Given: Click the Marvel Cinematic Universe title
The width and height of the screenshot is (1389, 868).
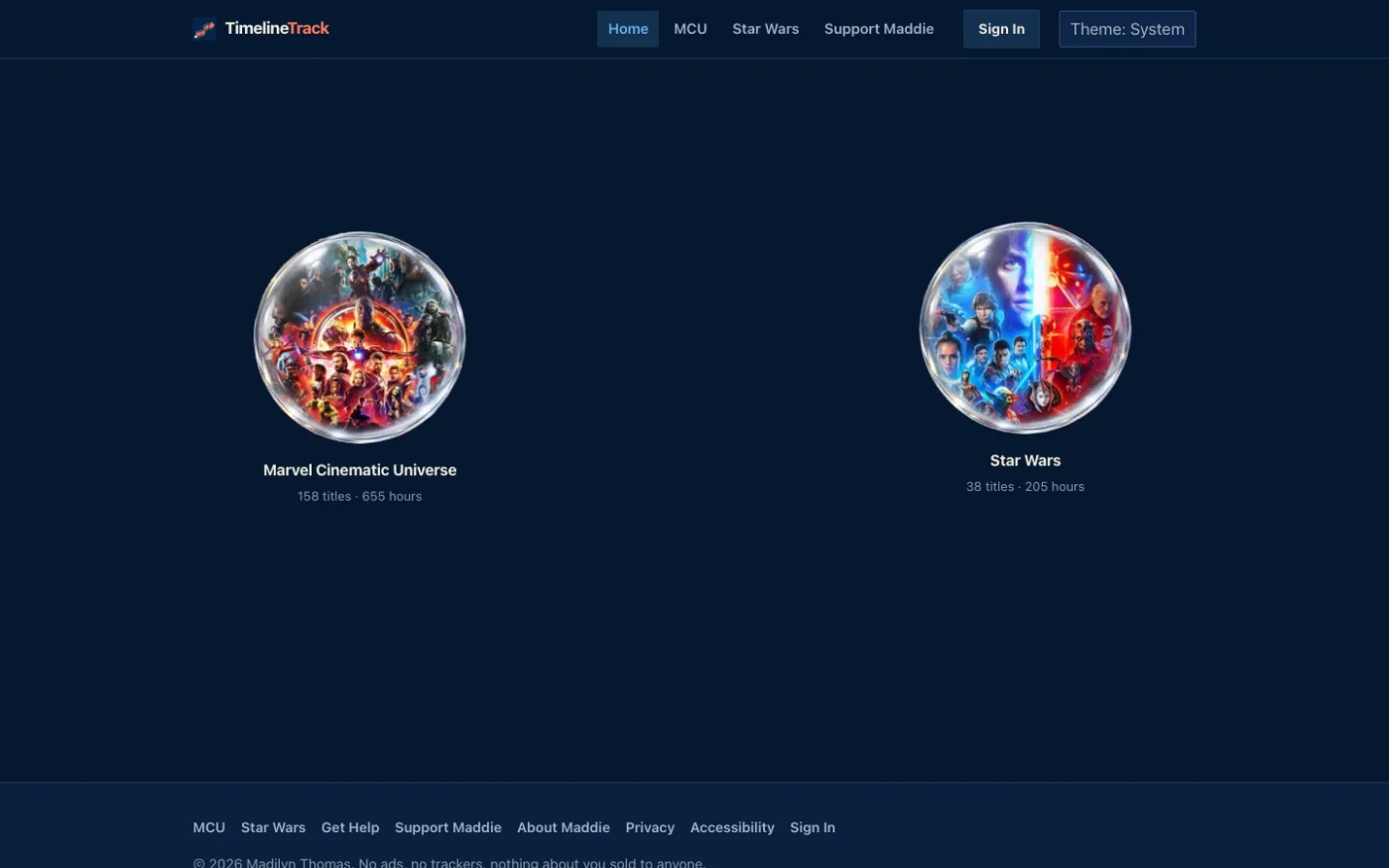Looking at the screenshot, I should [x=360, y=470].
